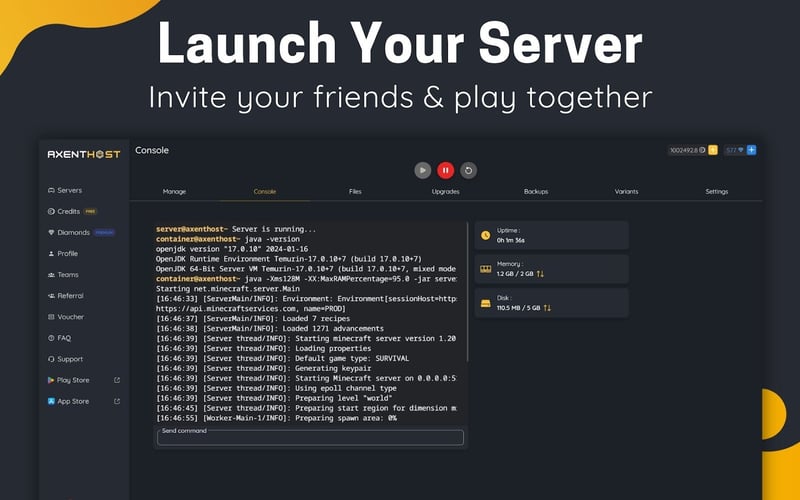Screen dimensions: 800x500
Task: Click the Send command input field
Action: [310, 437]
